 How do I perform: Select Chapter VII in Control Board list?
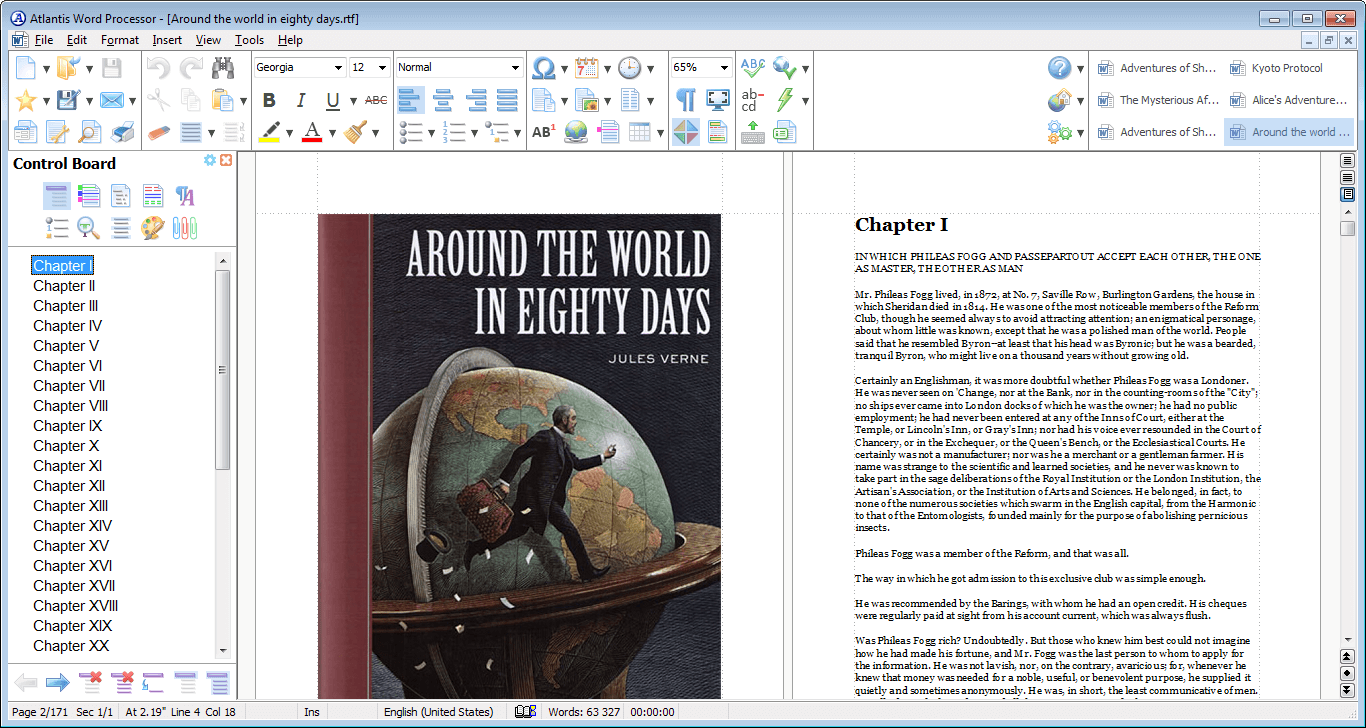click(70, 386)
